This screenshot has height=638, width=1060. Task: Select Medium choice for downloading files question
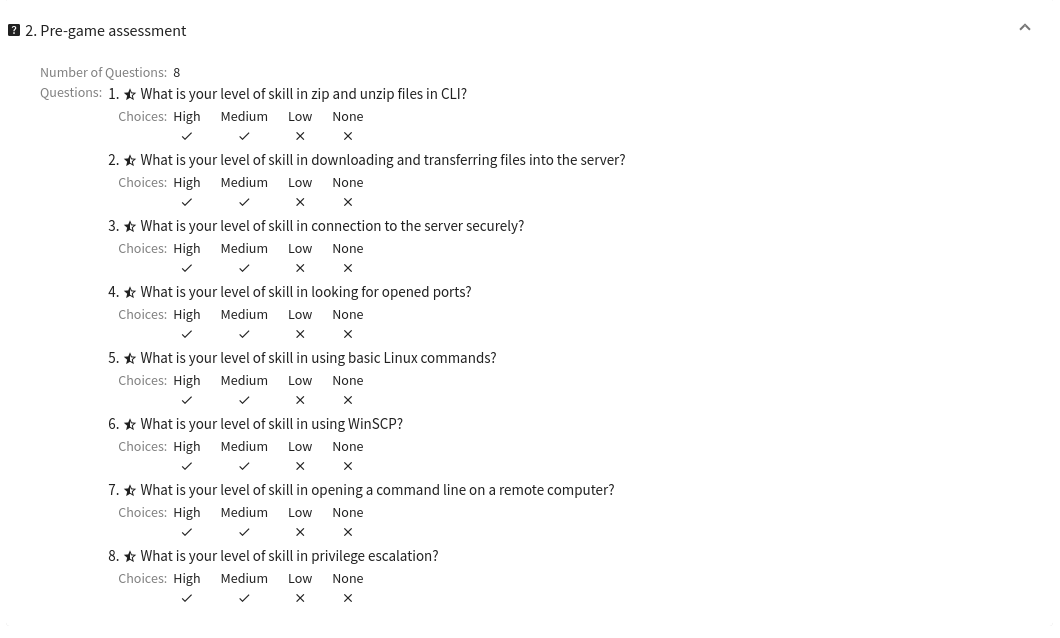(x=244, y=182)
